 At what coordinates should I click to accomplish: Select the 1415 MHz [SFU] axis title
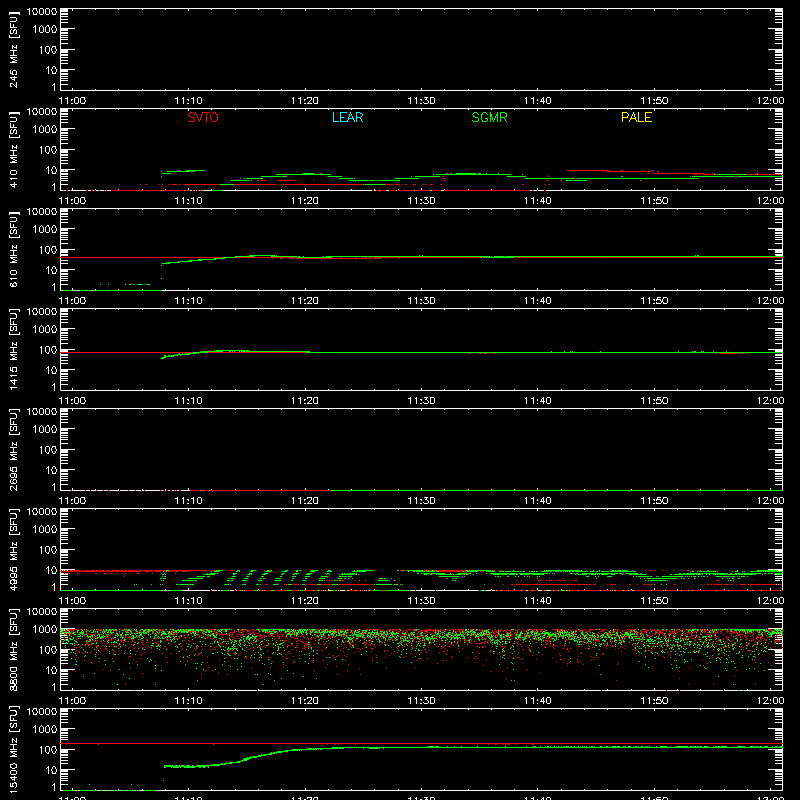[x=14, y=349]
